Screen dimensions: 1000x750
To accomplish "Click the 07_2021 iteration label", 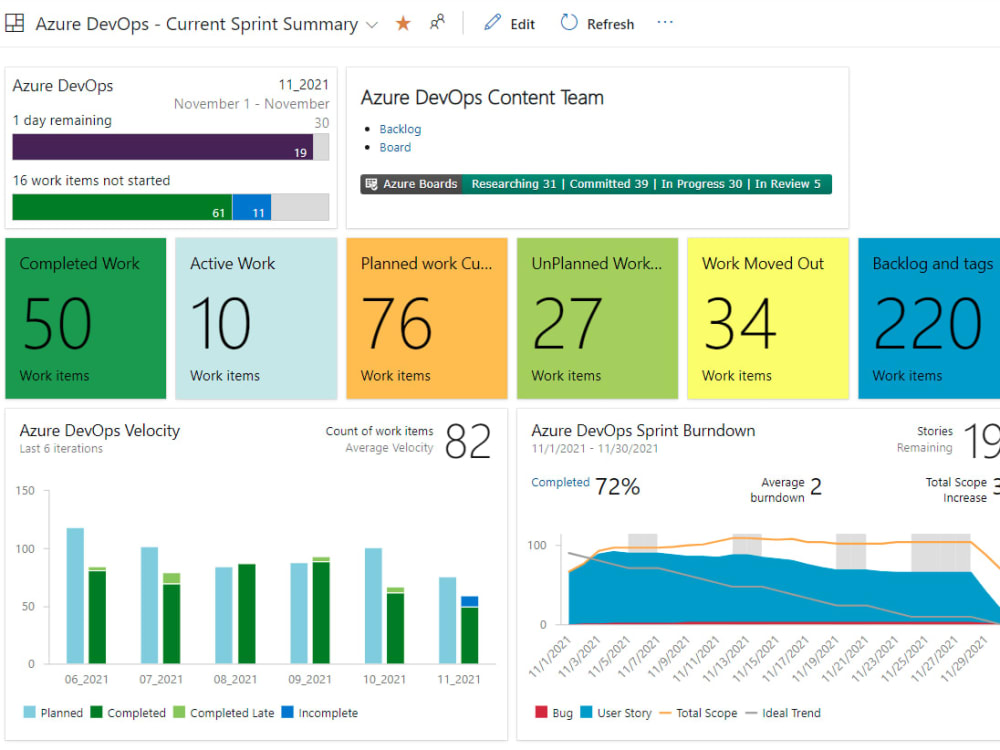I will pos(161,679).
